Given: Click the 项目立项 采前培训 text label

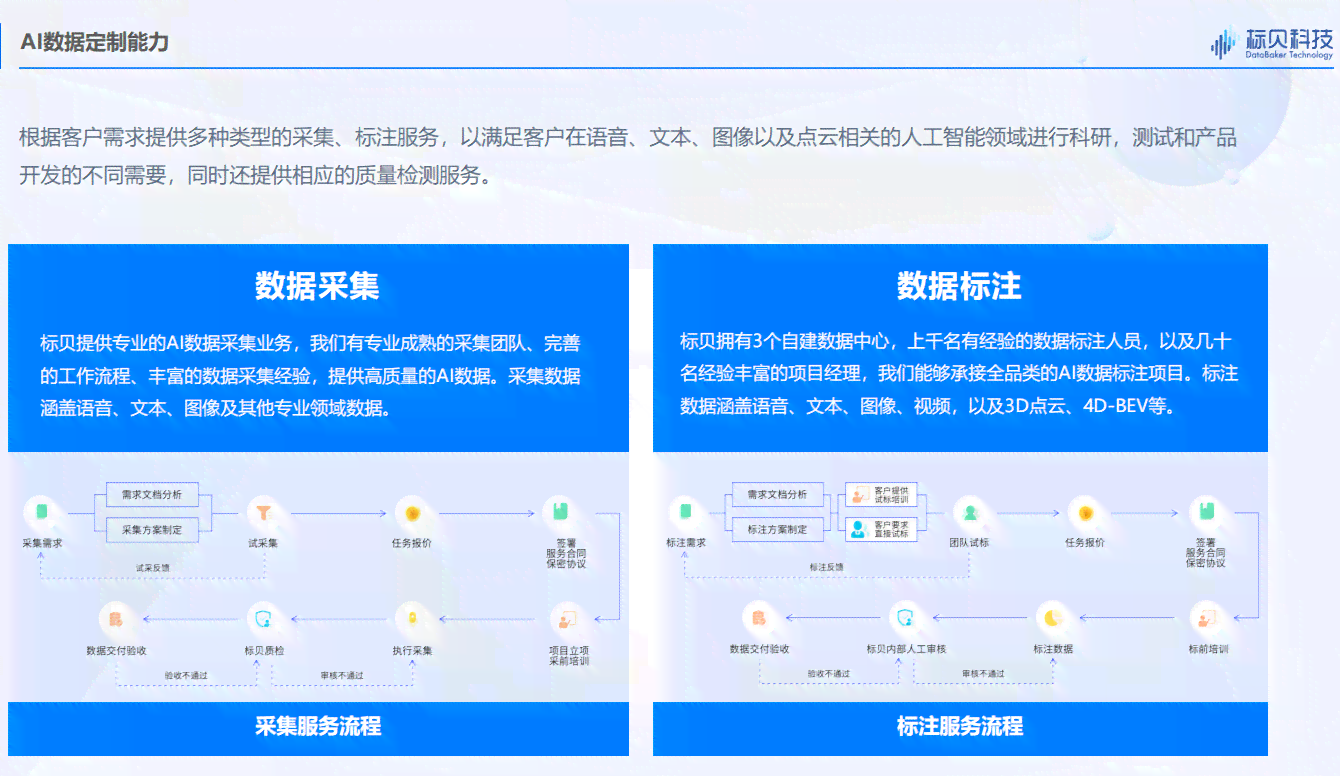Looking at the screenshot, I should 569,656.
